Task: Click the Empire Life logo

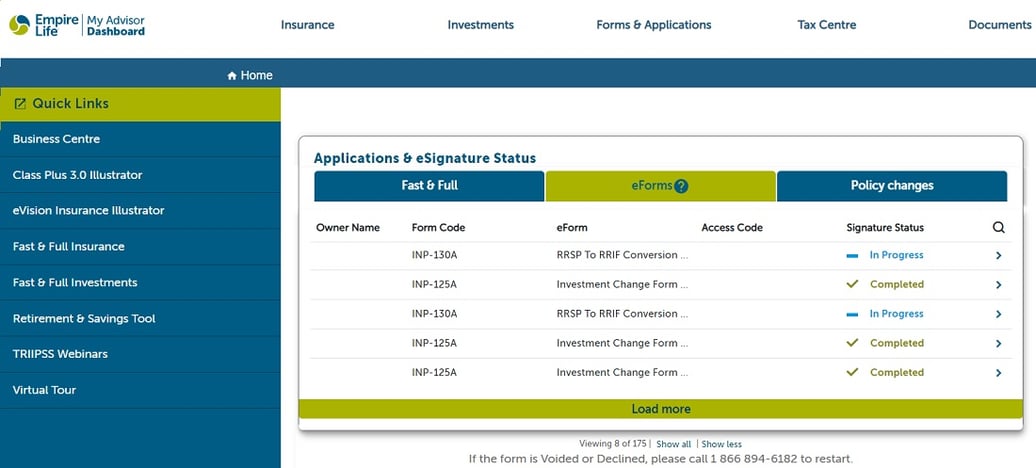Action: (x=77, y=25)
